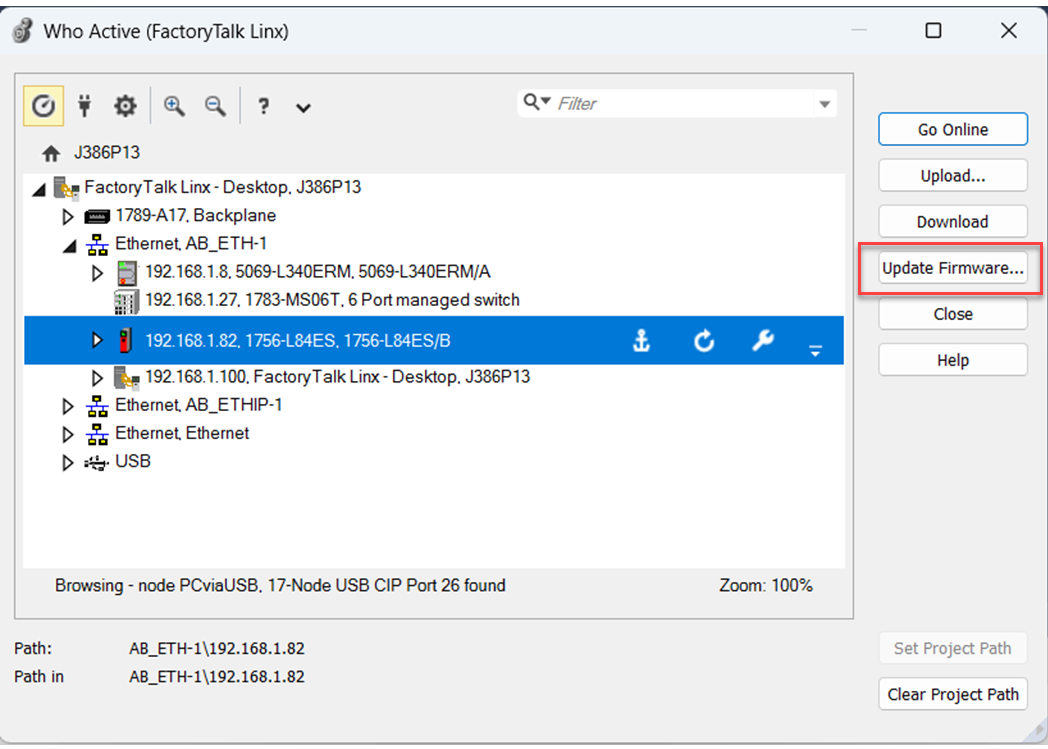The image size is (1048, 749).
Task: Zoom out with the magnifier minus icon
Action: click(x=215, y=106)
